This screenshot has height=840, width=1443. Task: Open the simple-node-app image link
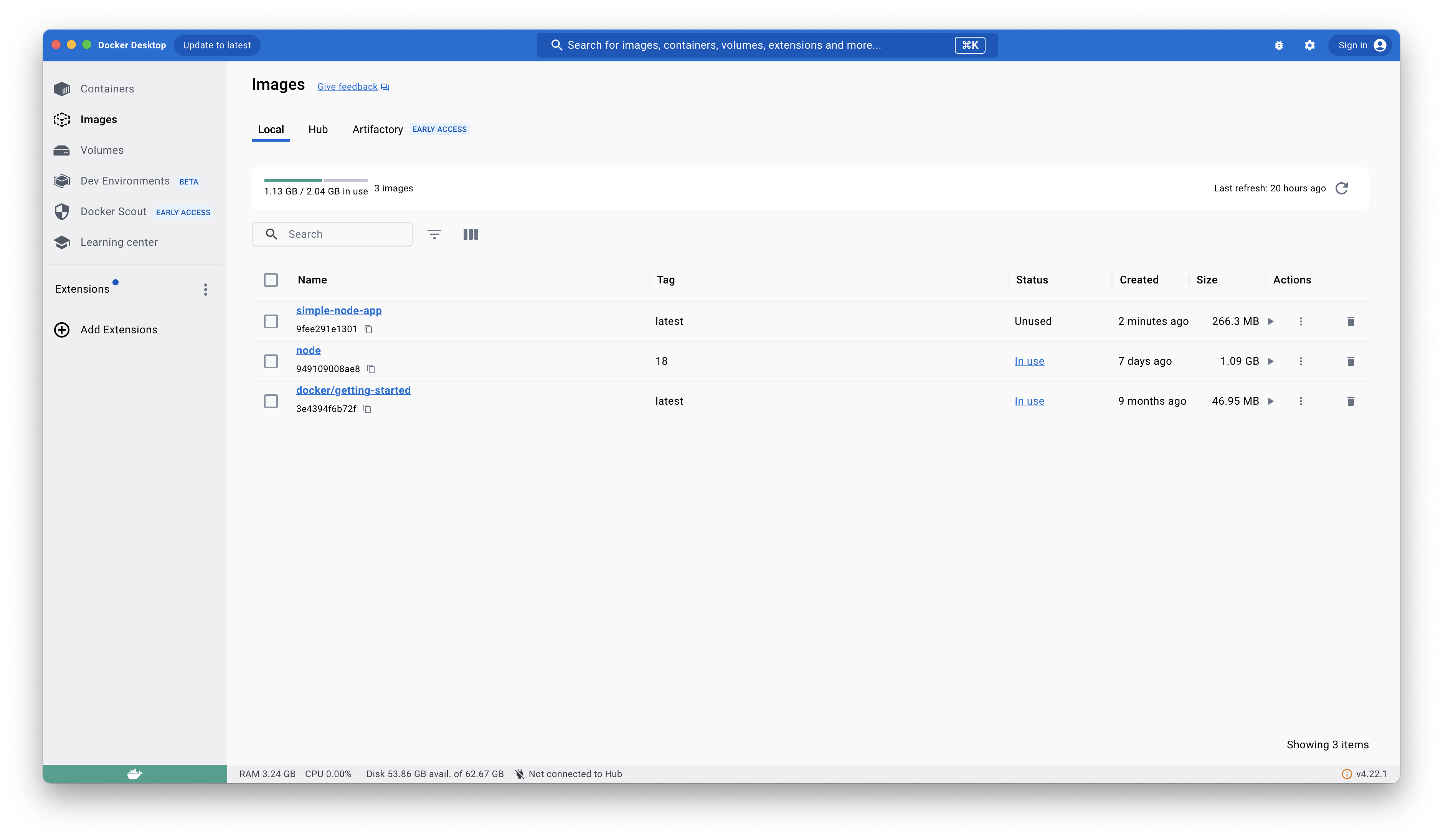pyautogui.click(x=339, y=311)
